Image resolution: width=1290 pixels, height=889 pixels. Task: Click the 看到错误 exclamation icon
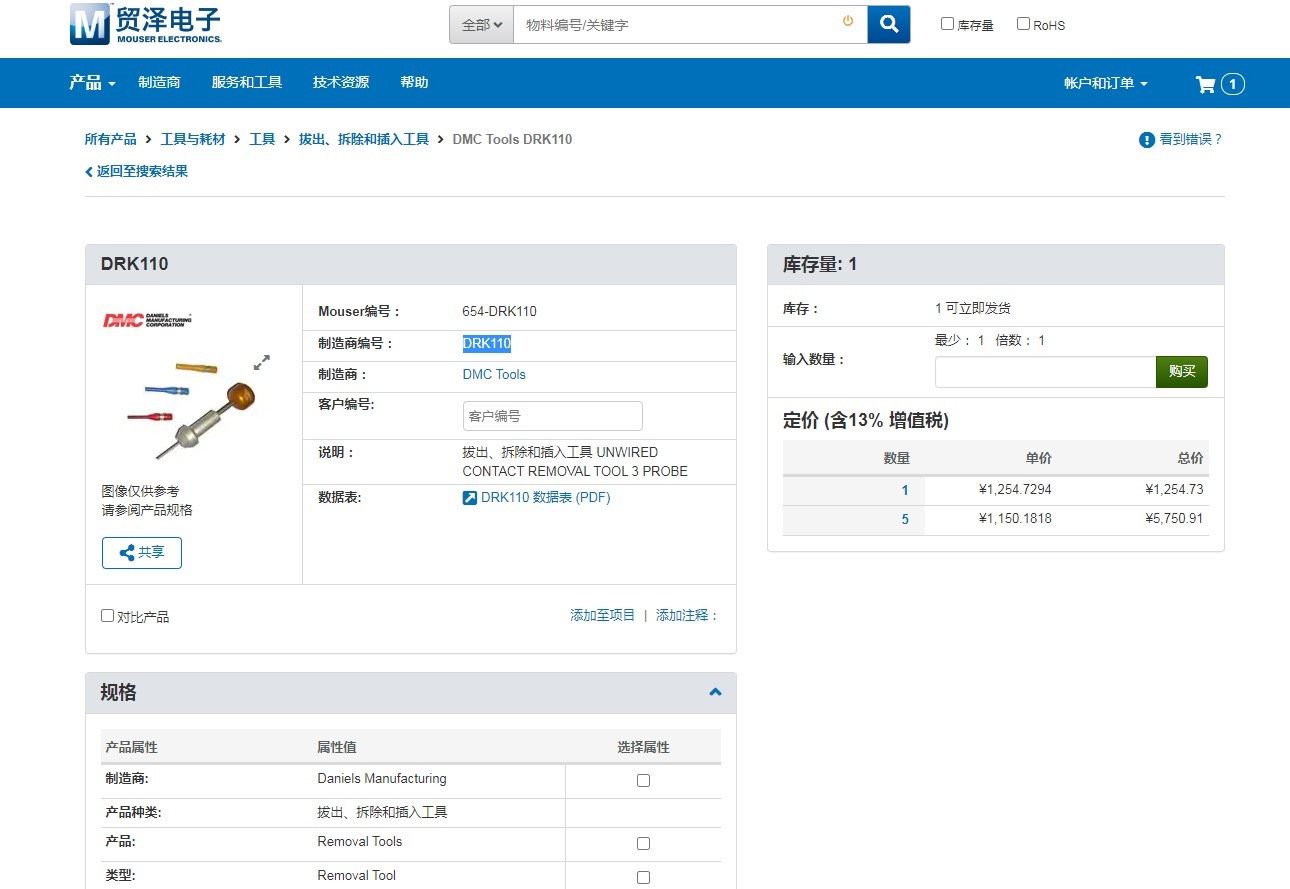pos(1147,140)
